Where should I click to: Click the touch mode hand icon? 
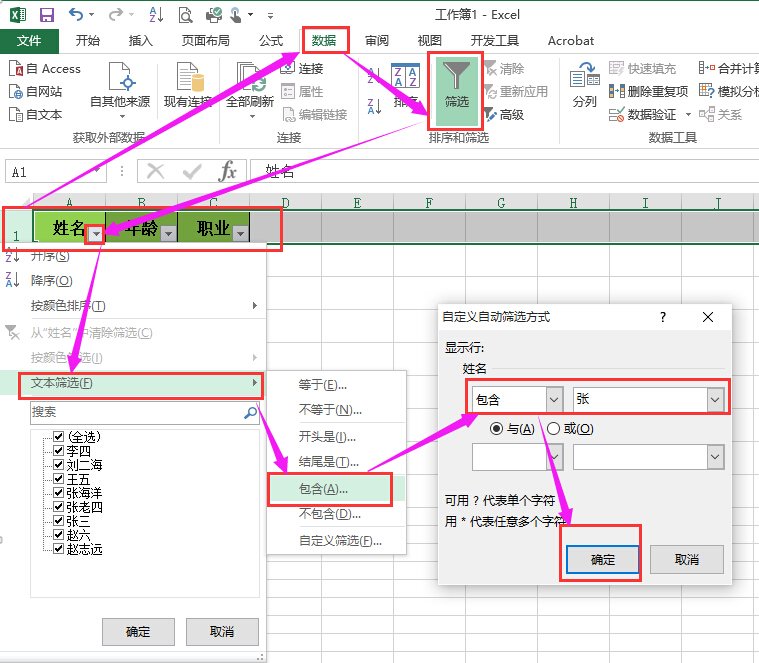(x=235, y=15)
